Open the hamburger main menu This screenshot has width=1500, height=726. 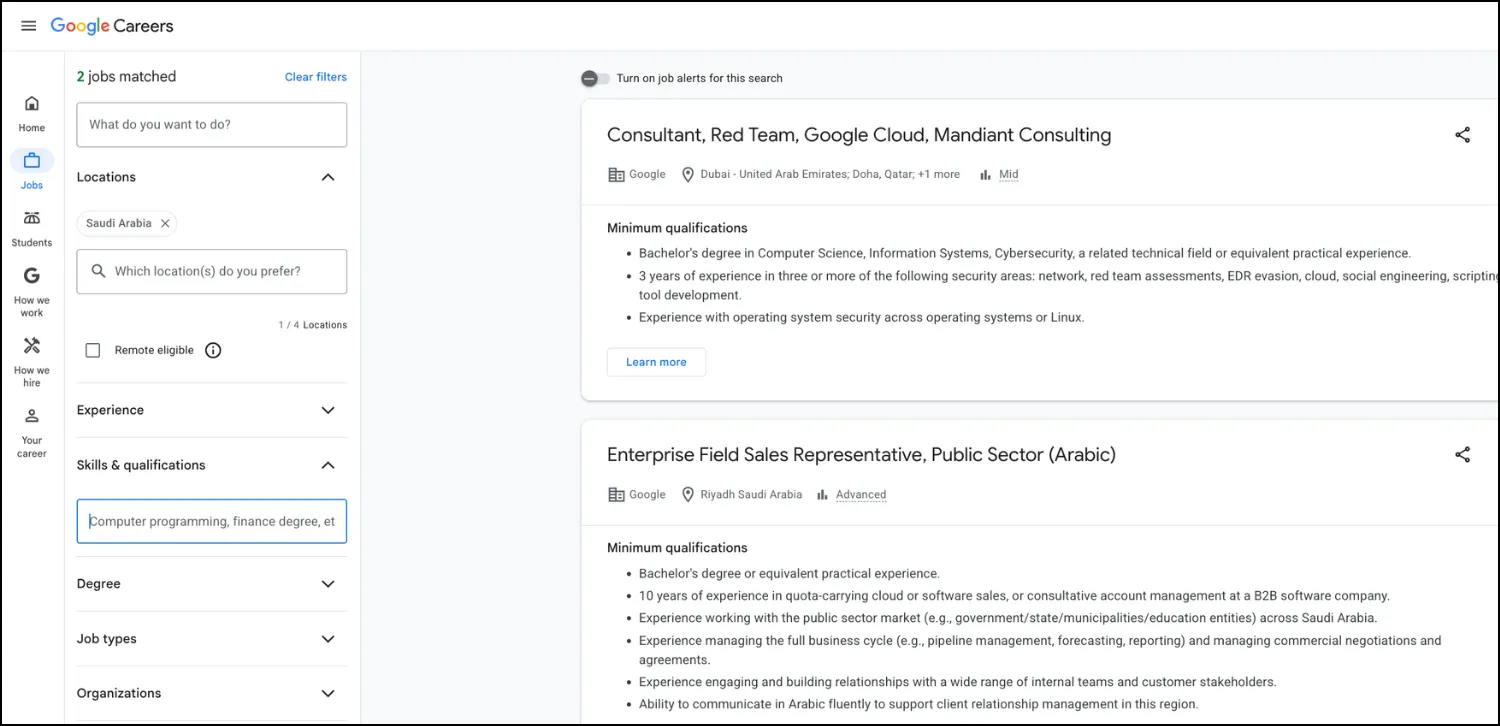pyautogui.click(x=29, y=26)
